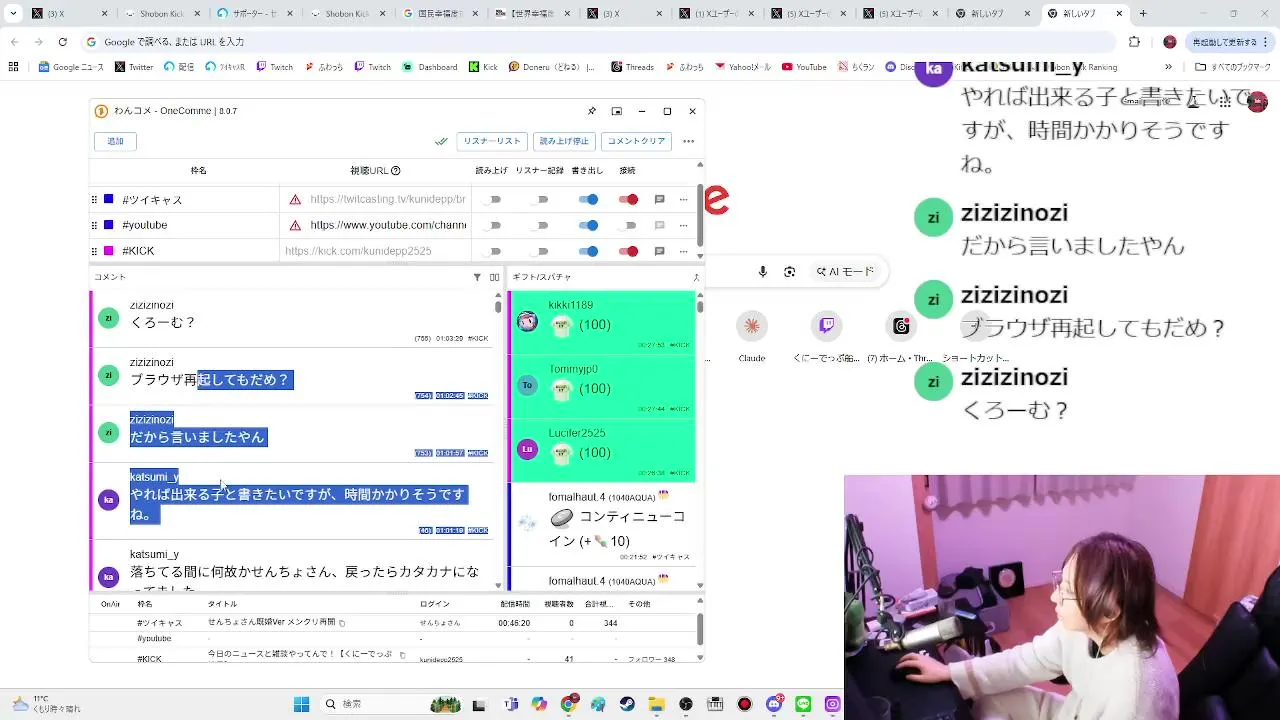Open the Threads bookmark
The width and height of the screenshot is (1280, 720).
(x=632, y=67)
